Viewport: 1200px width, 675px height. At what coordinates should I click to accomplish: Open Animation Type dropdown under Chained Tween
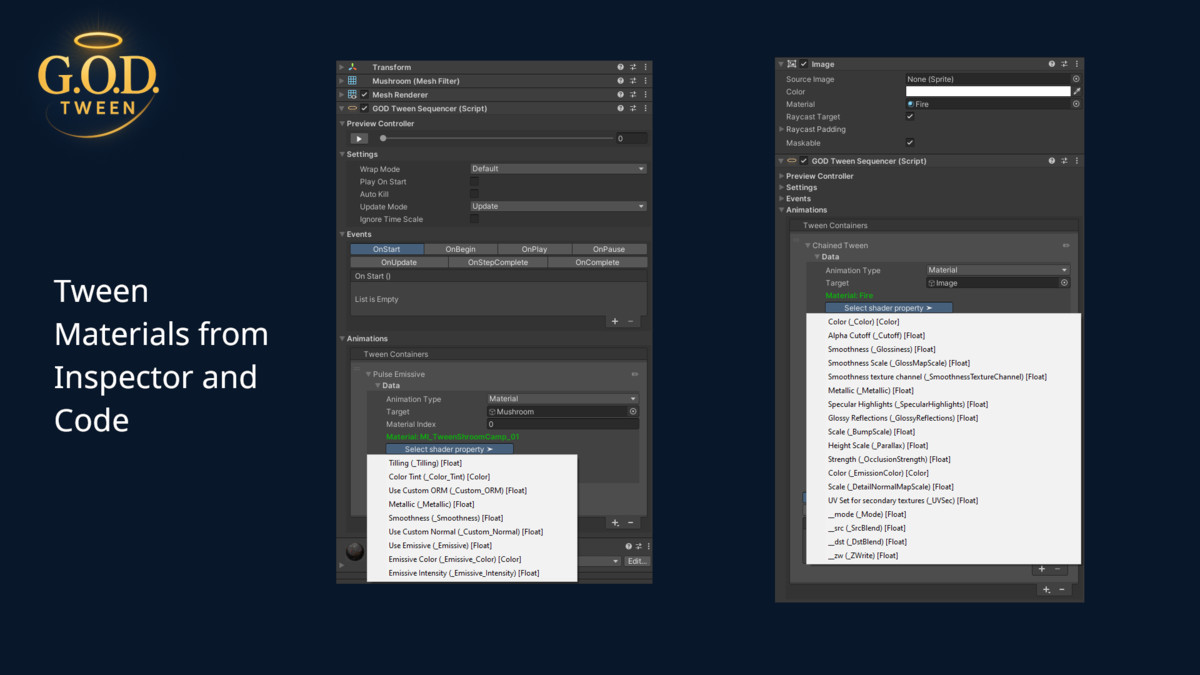pos(998,270)
